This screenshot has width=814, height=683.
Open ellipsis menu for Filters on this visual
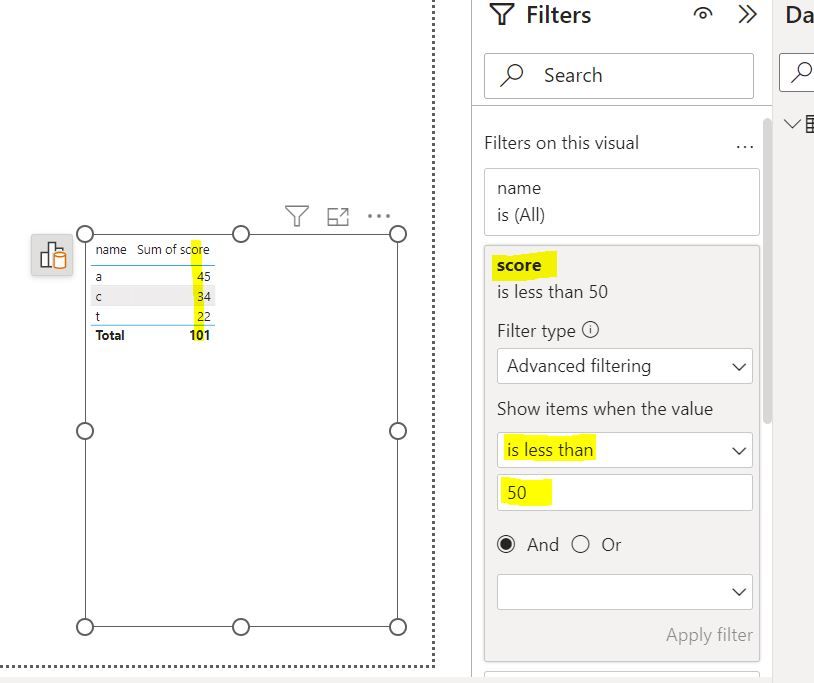744,147
